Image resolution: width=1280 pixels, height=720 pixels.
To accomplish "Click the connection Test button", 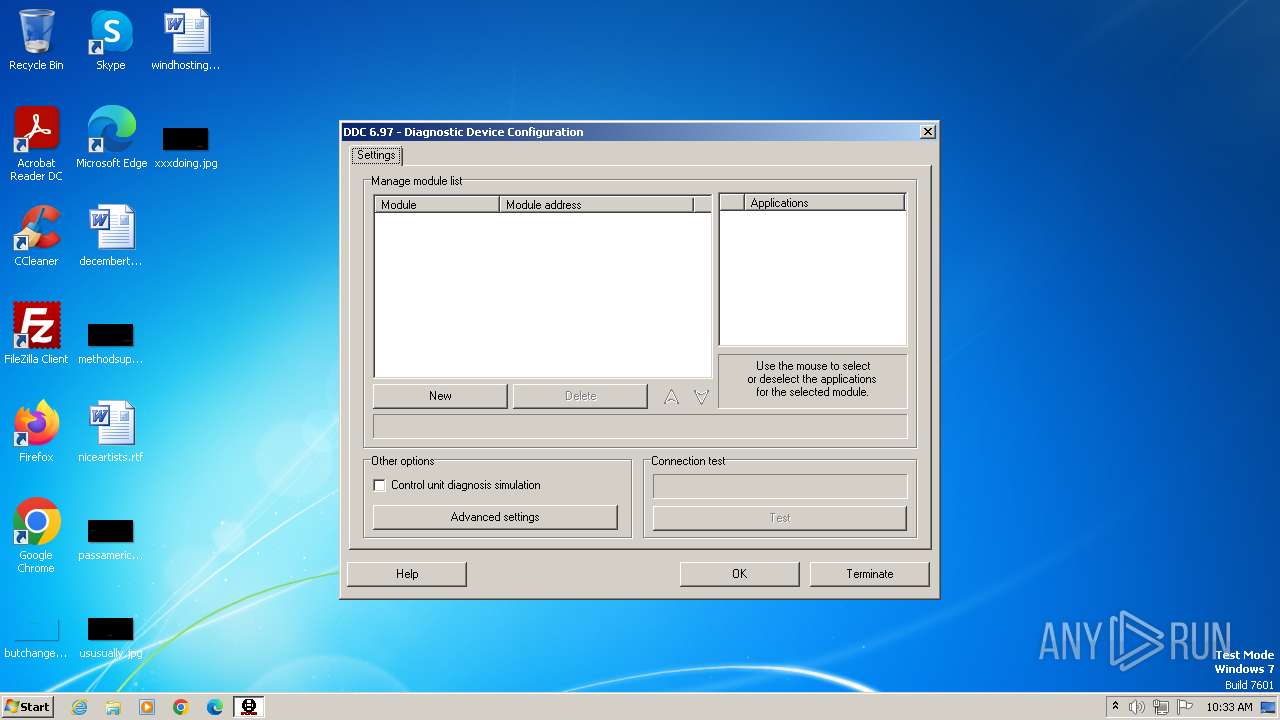I will coord(780,518).
